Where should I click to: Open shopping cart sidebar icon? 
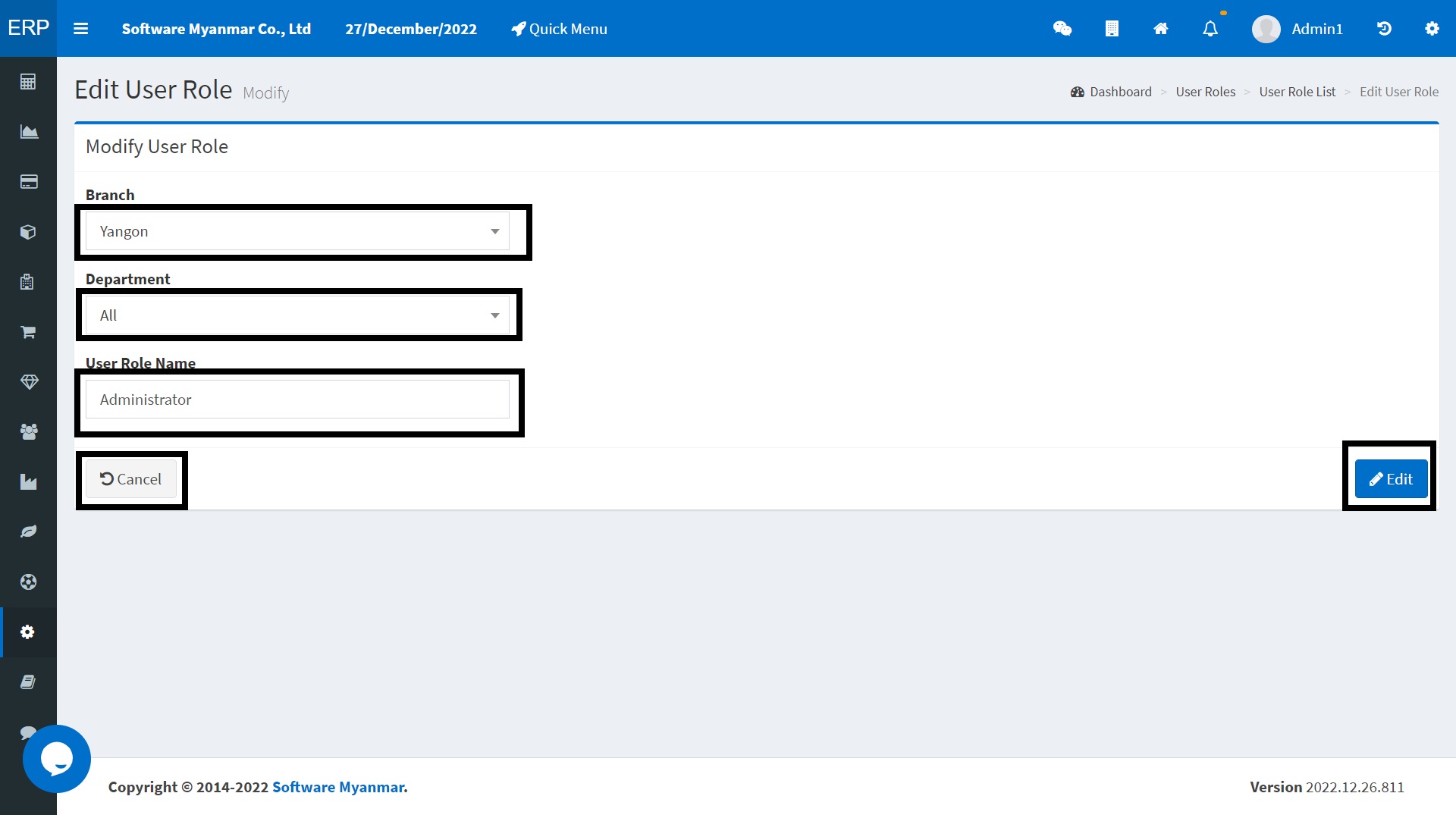[x=28, y=332]
